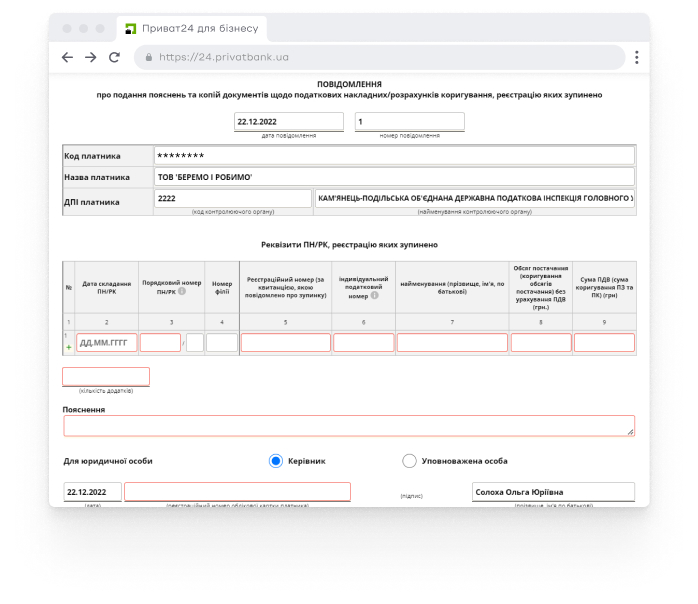Click the кількість додатків input field
Image resolution: width=698 pixels, height=604 pixels.
(106, 377)
